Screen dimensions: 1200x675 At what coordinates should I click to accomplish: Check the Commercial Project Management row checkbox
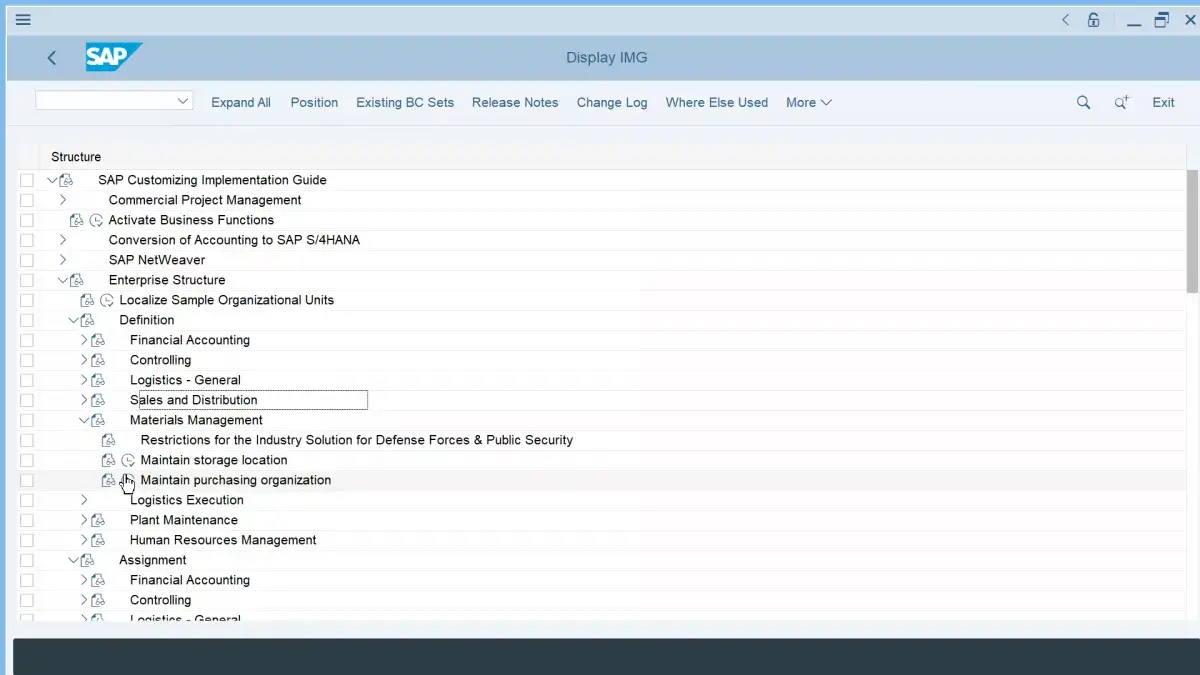[27, 200]
